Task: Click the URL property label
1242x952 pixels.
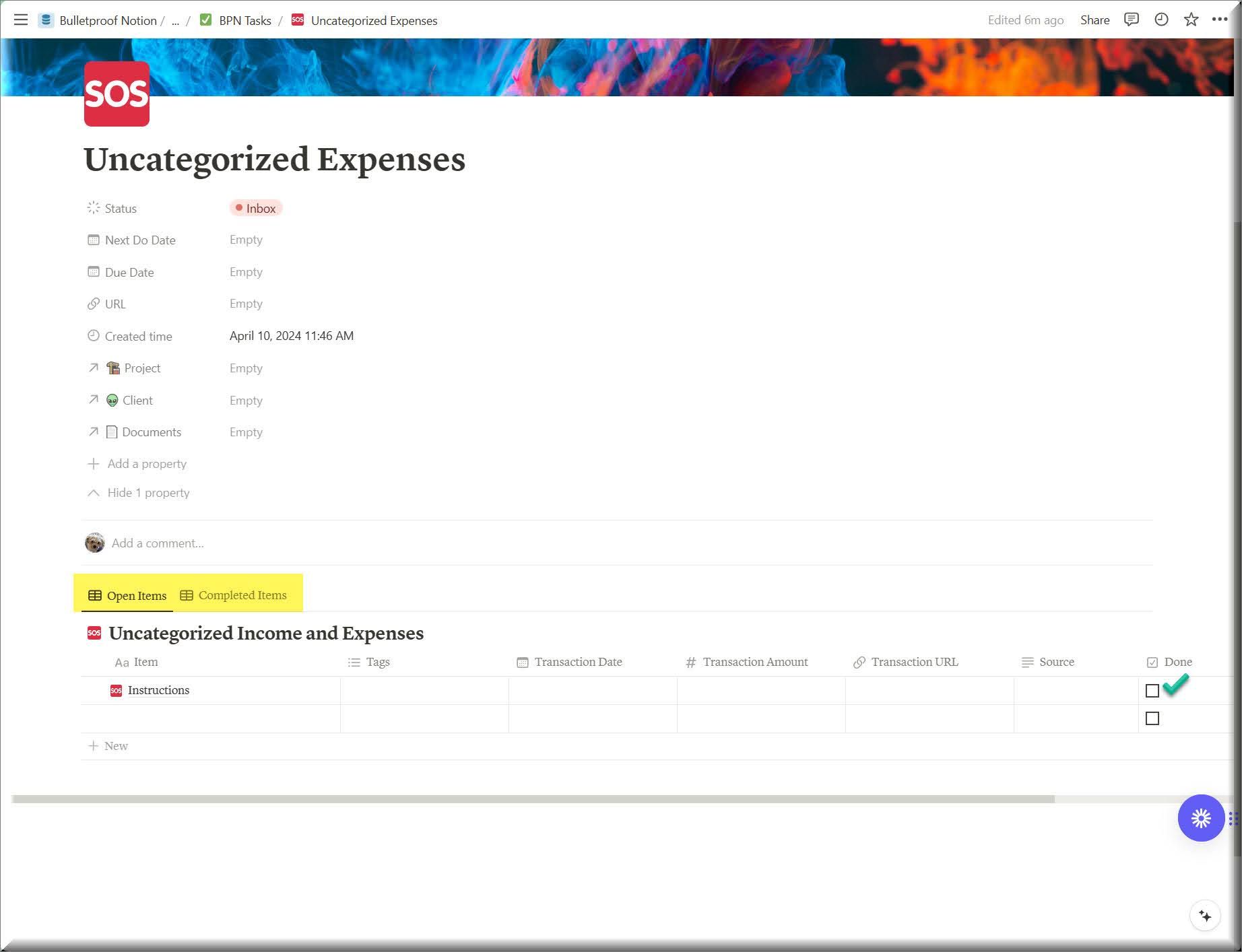Action: pos(106,304)
